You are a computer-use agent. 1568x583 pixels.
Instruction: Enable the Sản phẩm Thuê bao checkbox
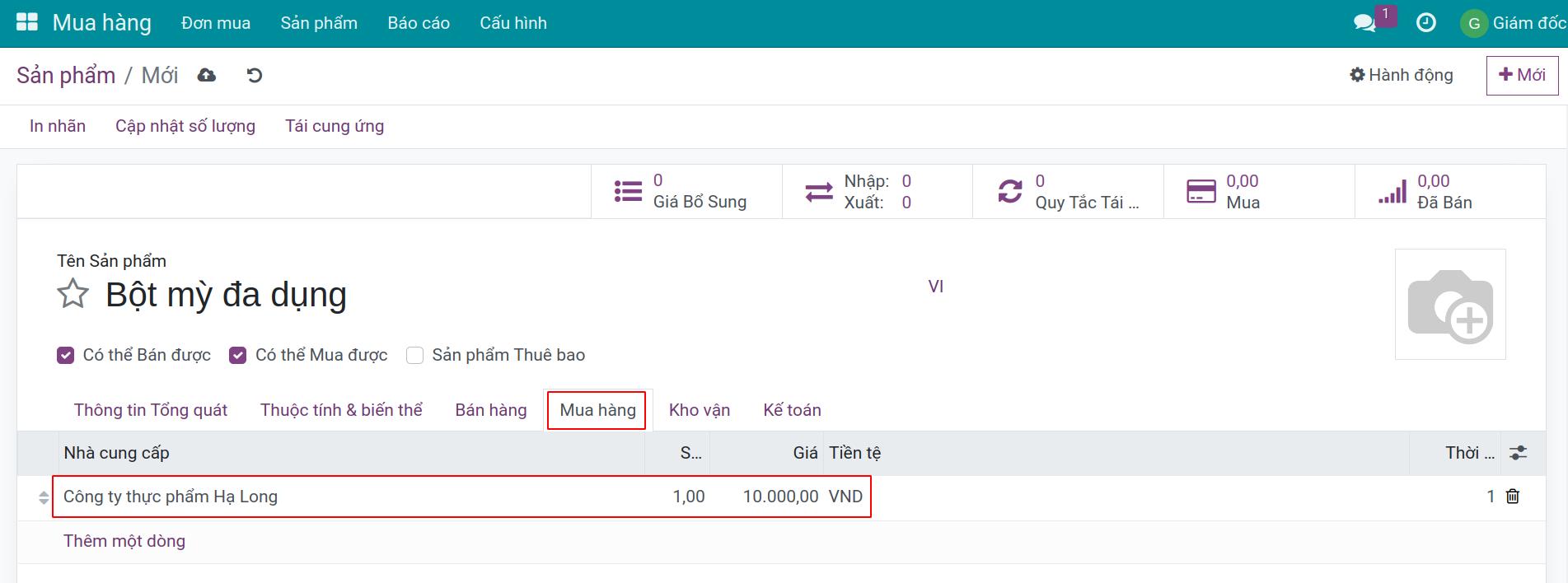(x=415, y=355)
